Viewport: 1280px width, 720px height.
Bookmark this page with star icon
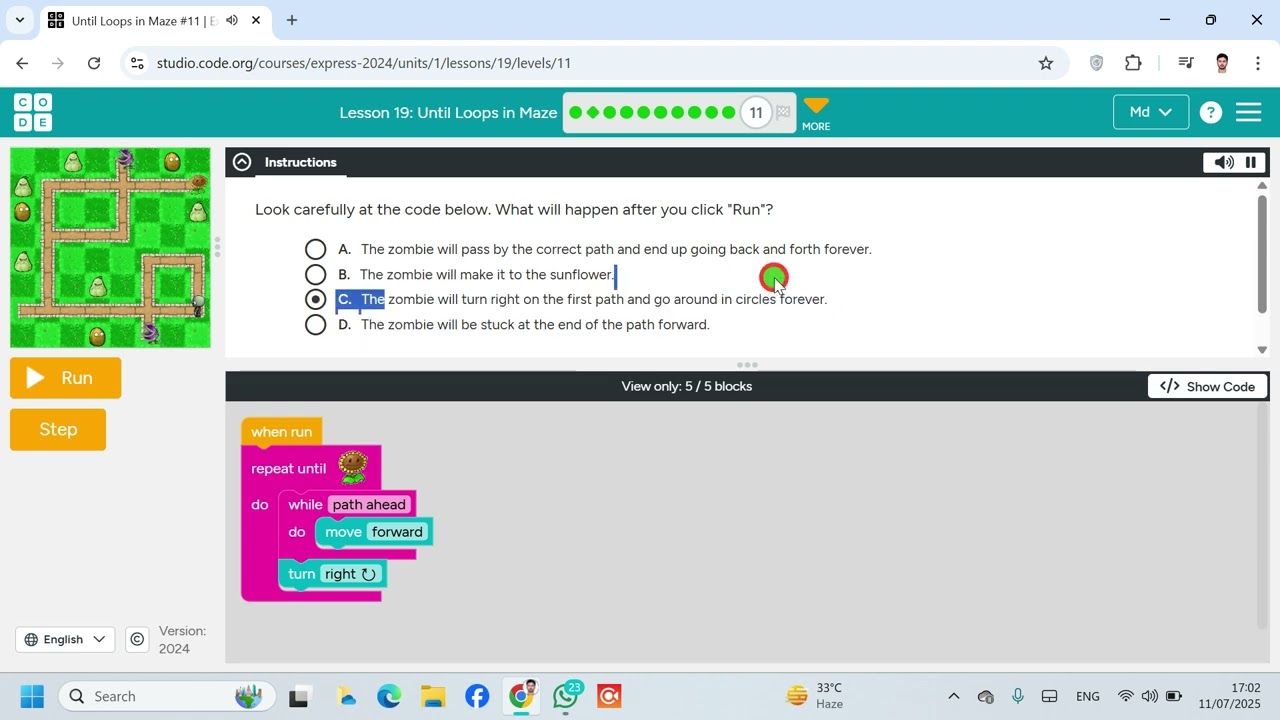coord(1046,63)
